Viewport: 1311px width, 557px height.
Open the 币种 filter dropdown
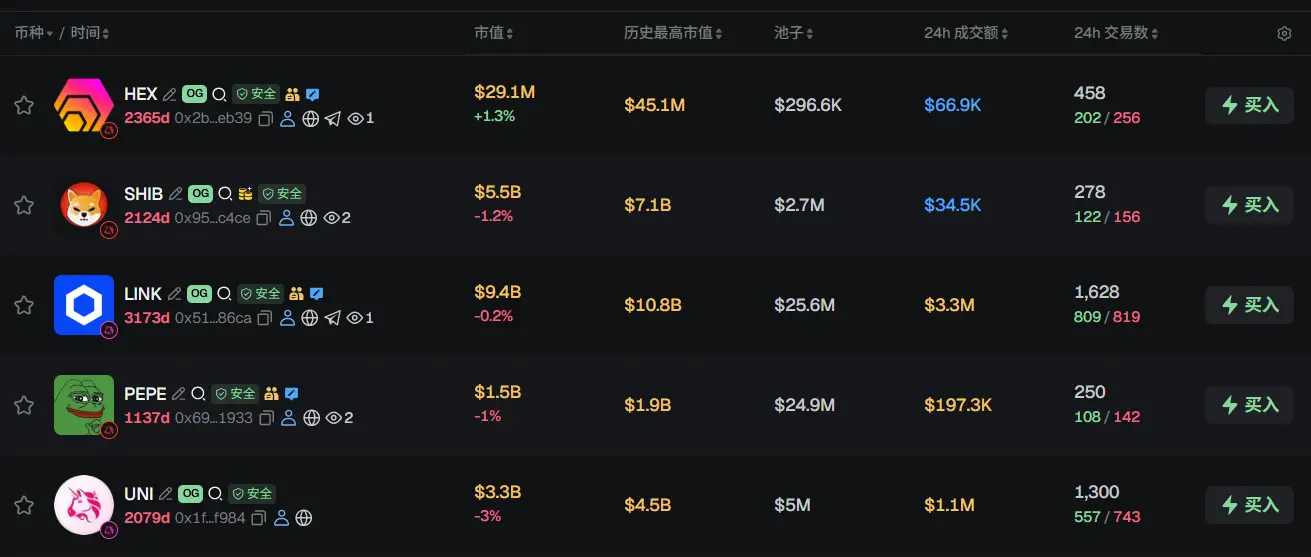pos(33,33)
